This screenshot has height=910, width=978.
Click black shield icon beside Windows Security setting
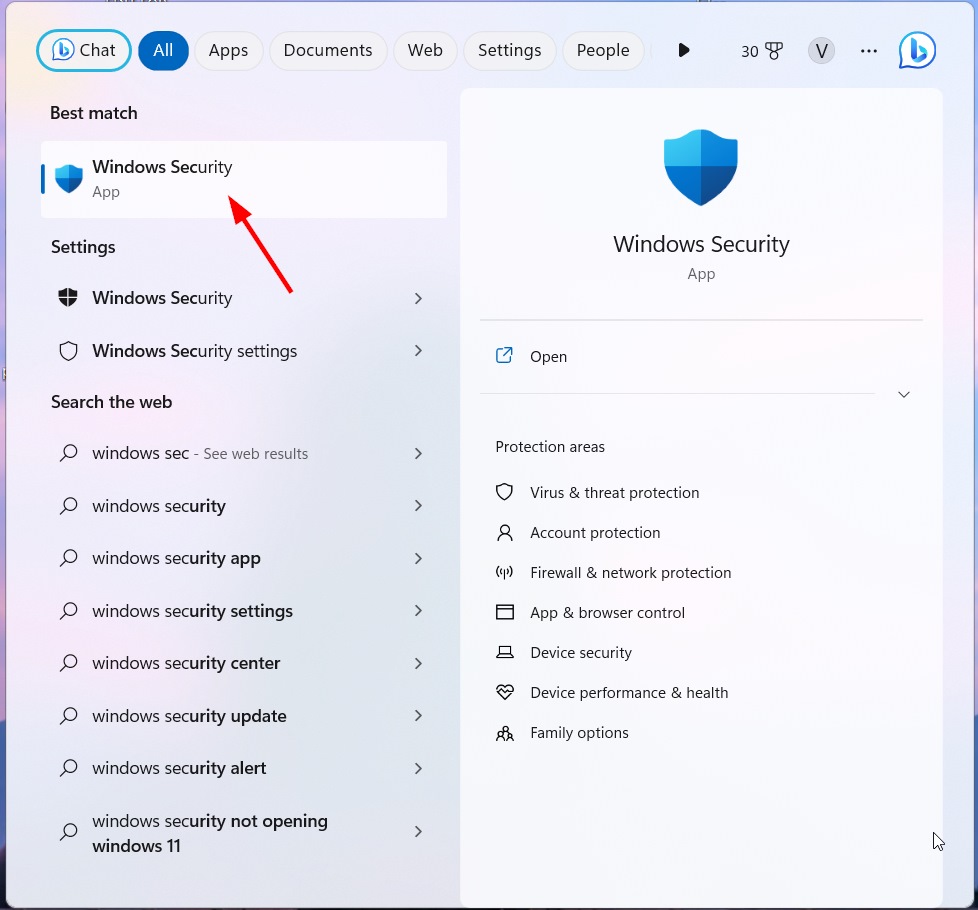(68, 298)
